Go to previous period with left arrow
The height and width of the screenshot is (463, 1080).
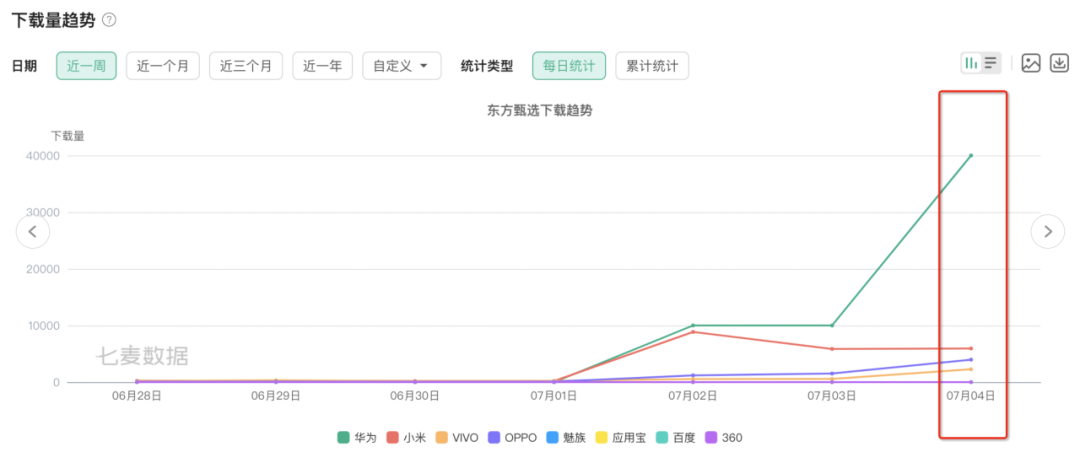click(32, 232)
